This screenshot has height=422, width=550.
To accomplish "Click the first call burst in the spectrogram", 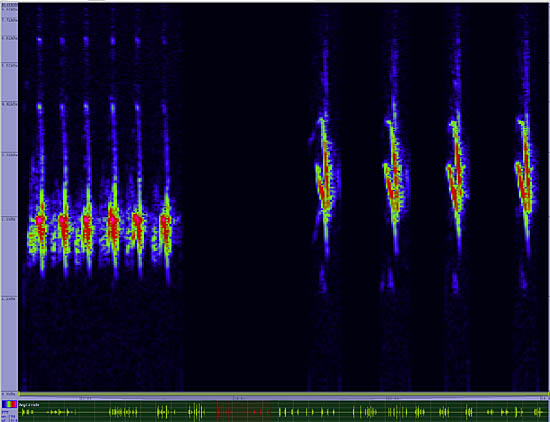I will point(41,222).
